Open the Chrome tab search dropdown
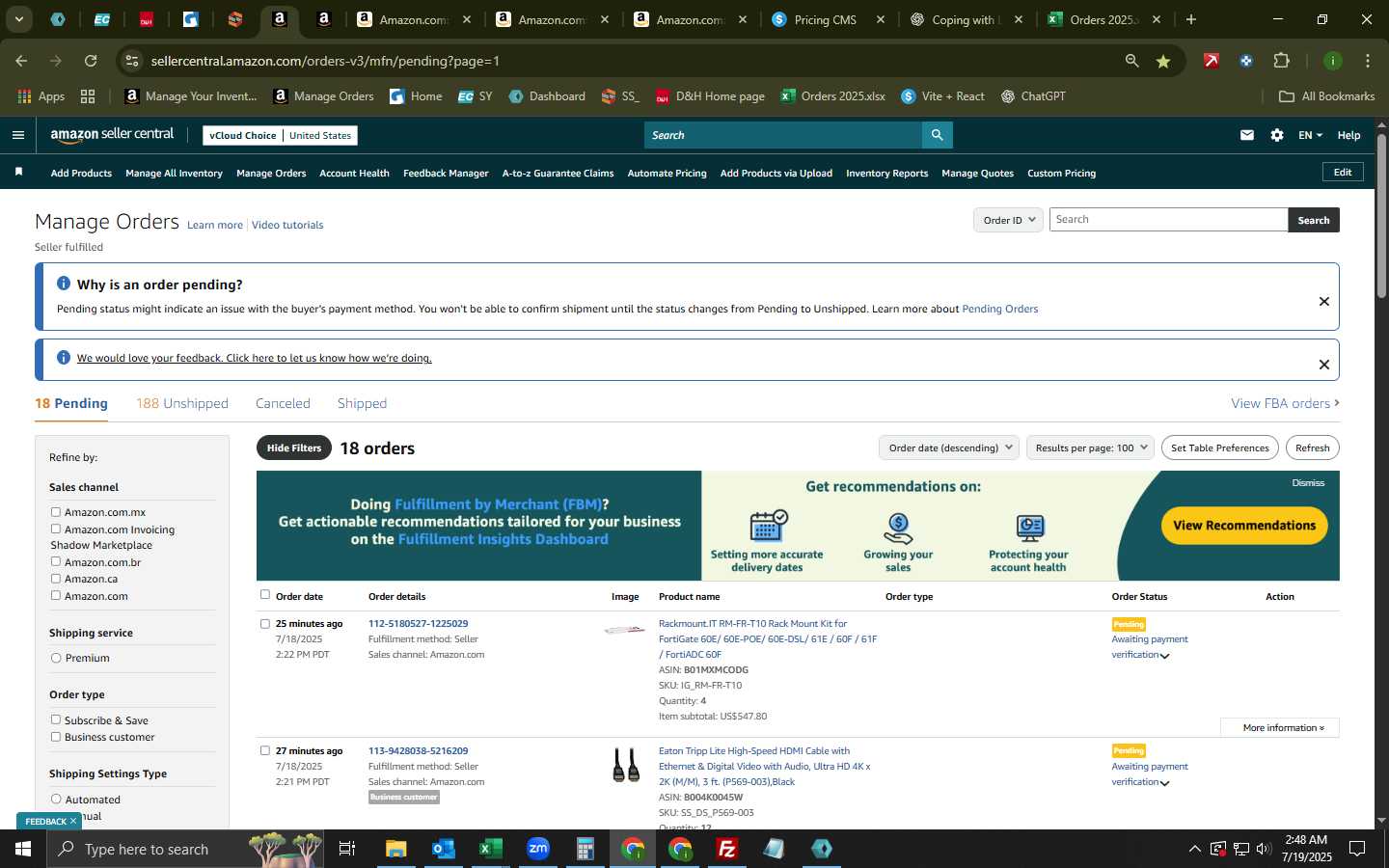This screenshot has width=1389, height=868. click(18, 19)
